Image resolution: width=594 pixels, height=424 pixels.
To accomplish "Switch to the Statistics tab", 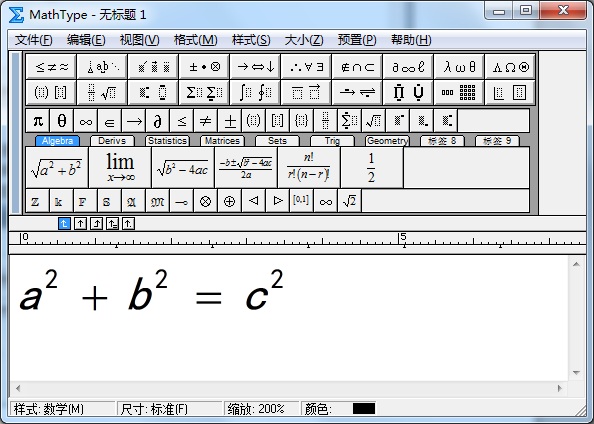I will [167, 141].
